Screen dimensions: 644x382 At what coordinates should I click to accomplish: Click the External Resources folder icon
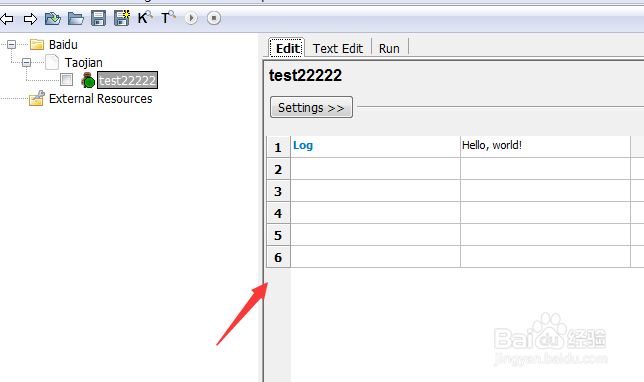tap(37, 98)
